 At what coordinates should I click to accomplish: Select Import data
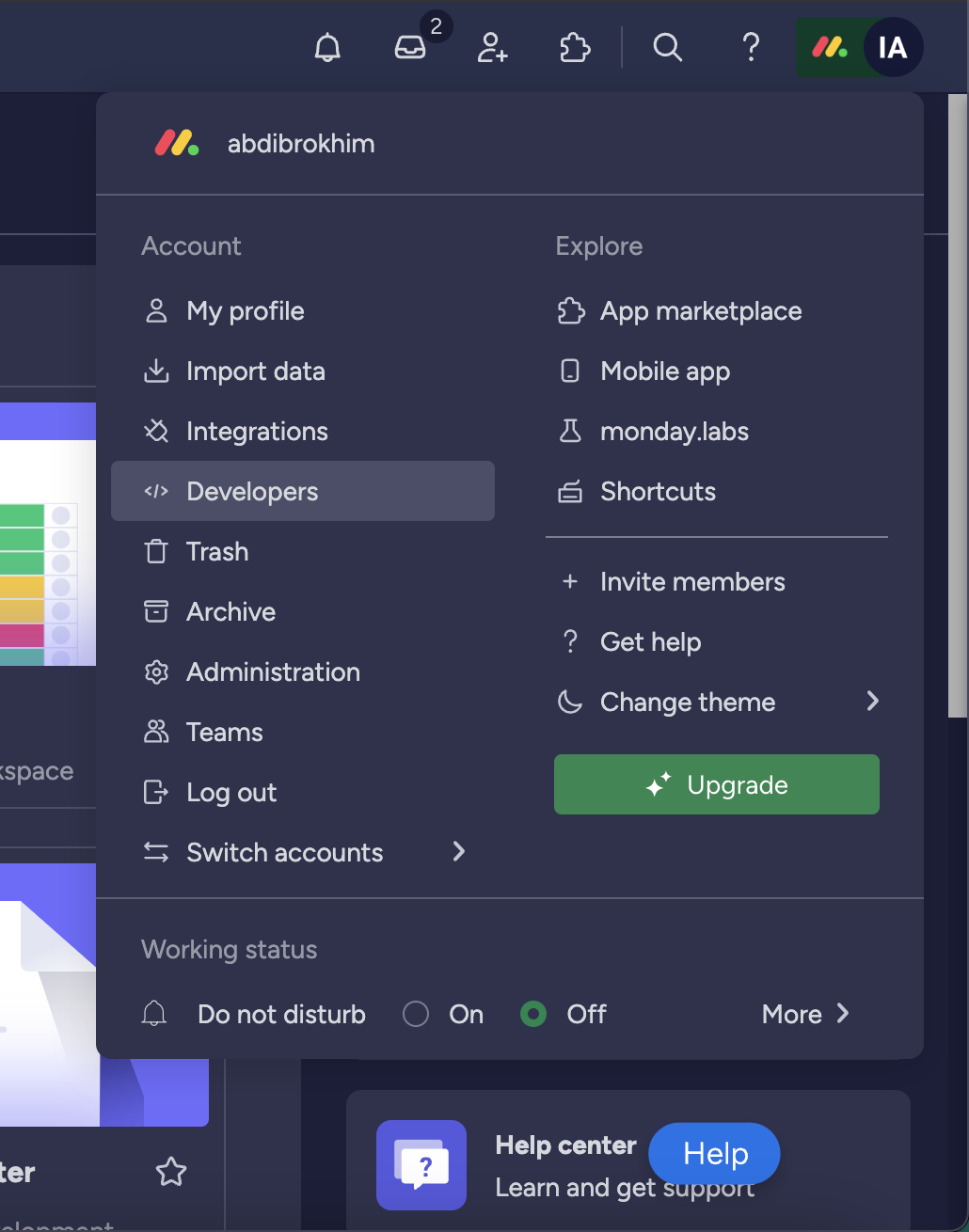303,371
